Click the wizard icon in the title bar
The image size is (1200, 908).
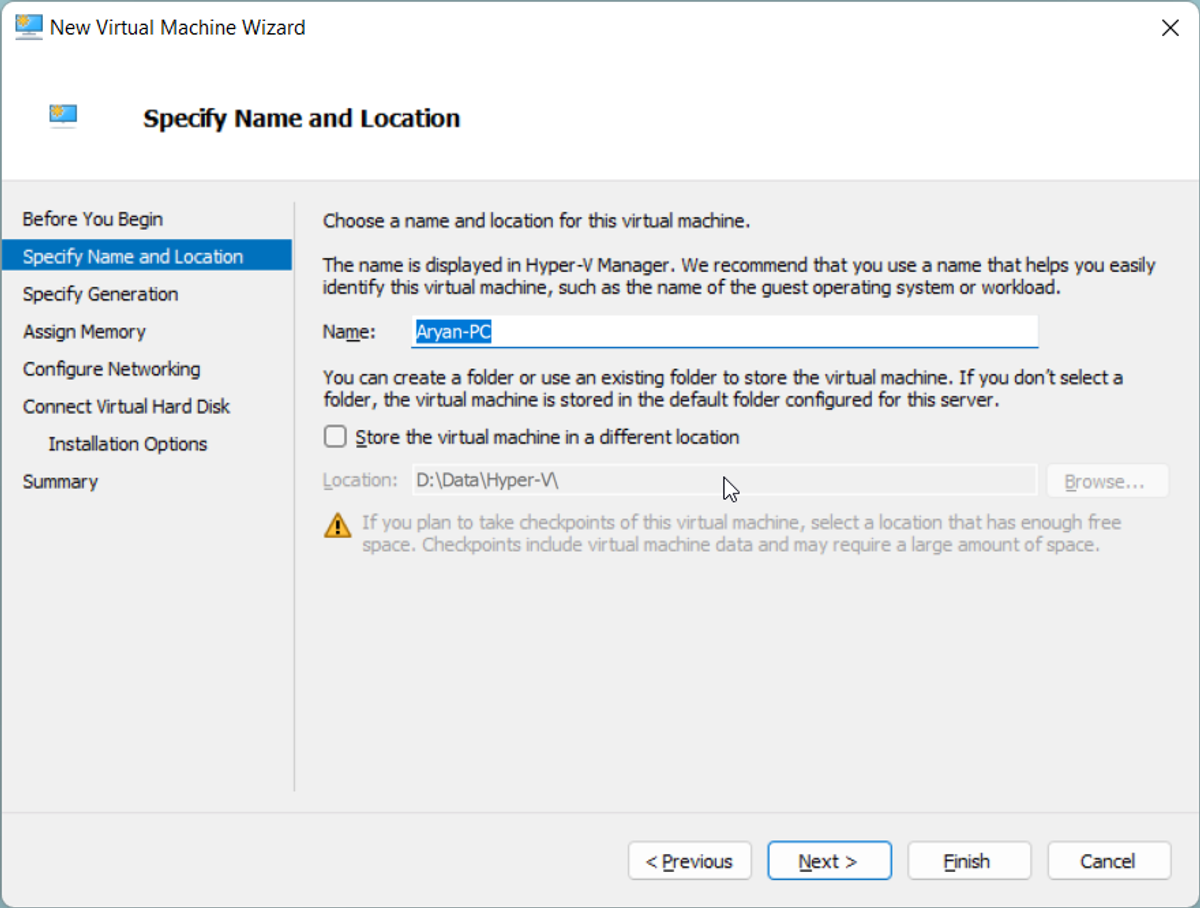coord(29,27)
